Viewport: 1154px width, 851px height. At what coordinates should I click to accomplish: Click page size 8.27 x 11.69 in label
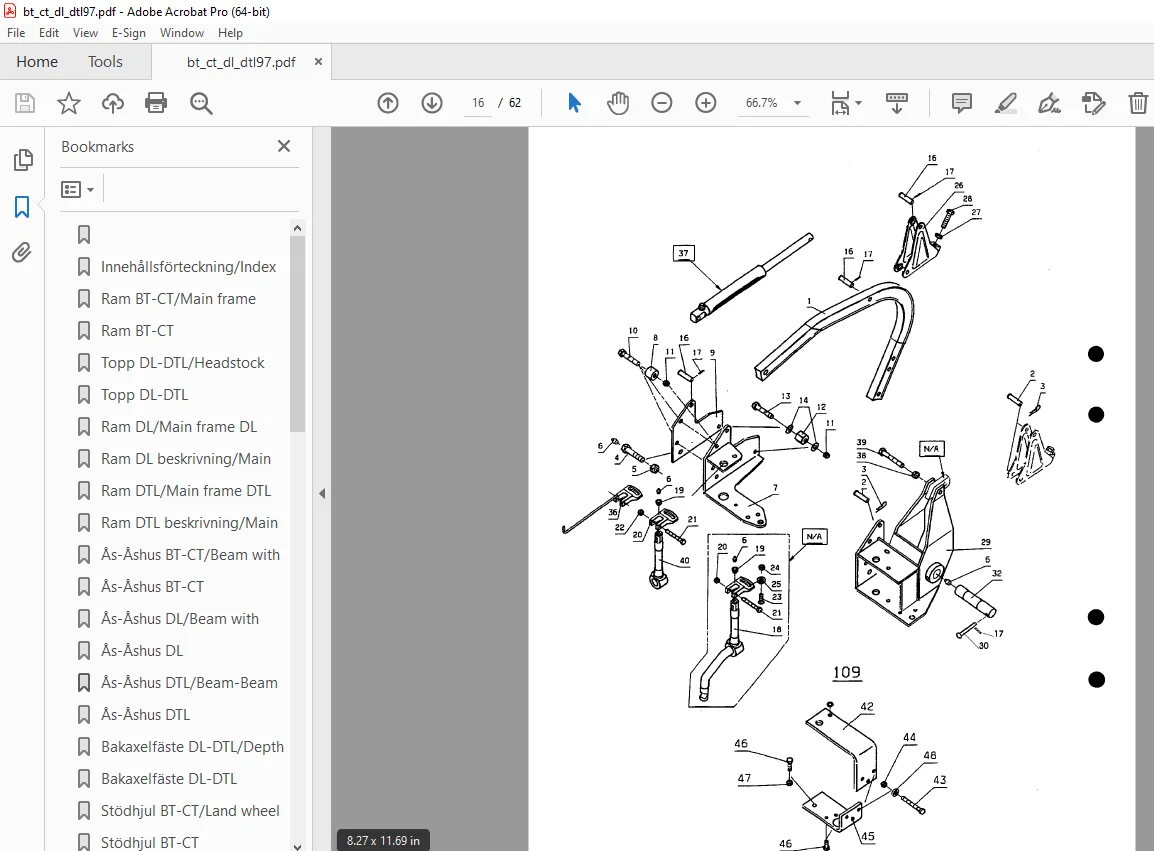383,841
